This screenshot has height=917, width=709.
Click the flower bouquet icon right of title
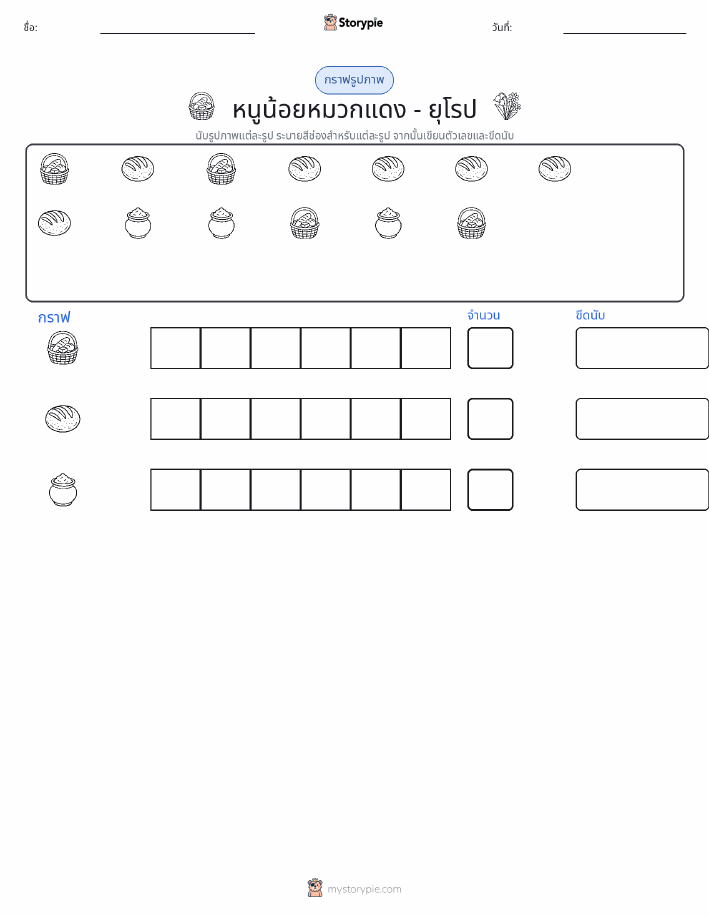[x=507, y=106]
